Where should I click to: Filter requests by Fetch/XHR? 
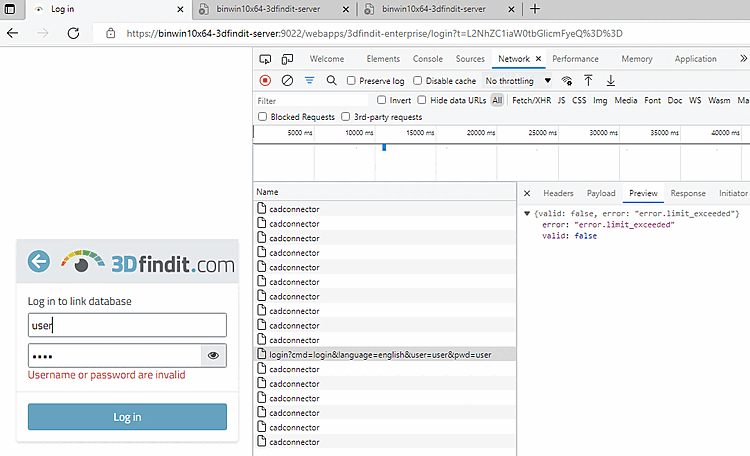[x=531, y=100]
